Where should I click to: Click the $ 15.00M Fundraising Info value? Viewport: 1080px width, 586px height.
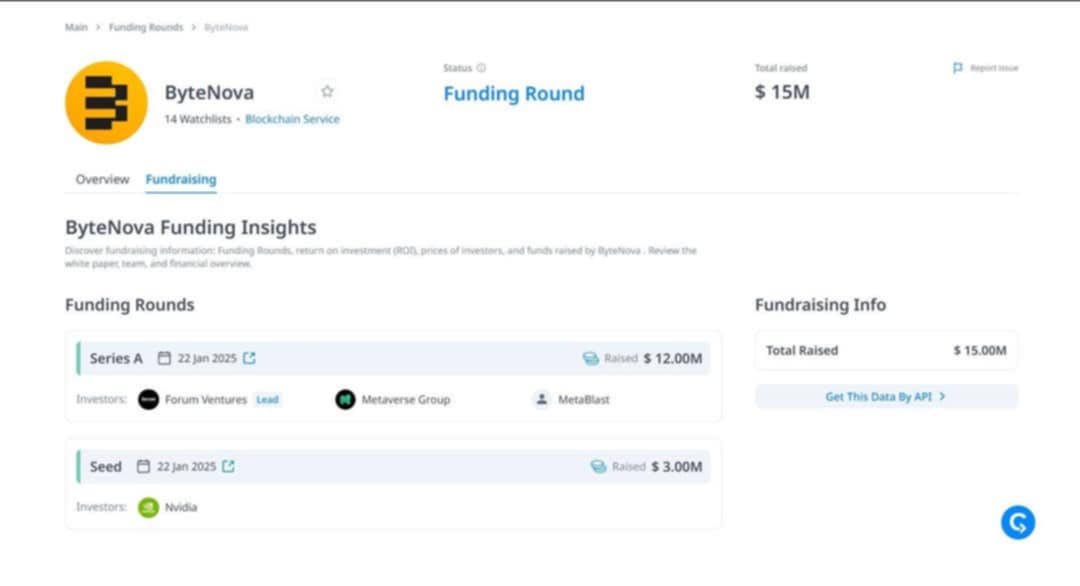(979, 350)
